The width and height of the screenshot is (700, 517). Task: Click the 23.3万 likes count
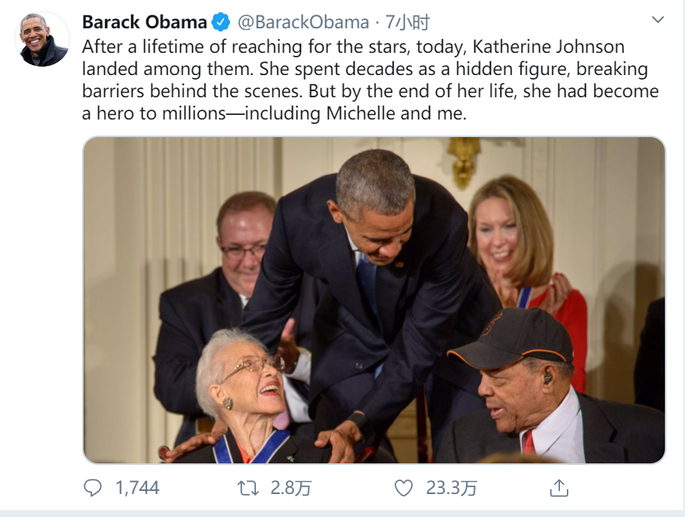pyautogui.click(x=449, y=488)
